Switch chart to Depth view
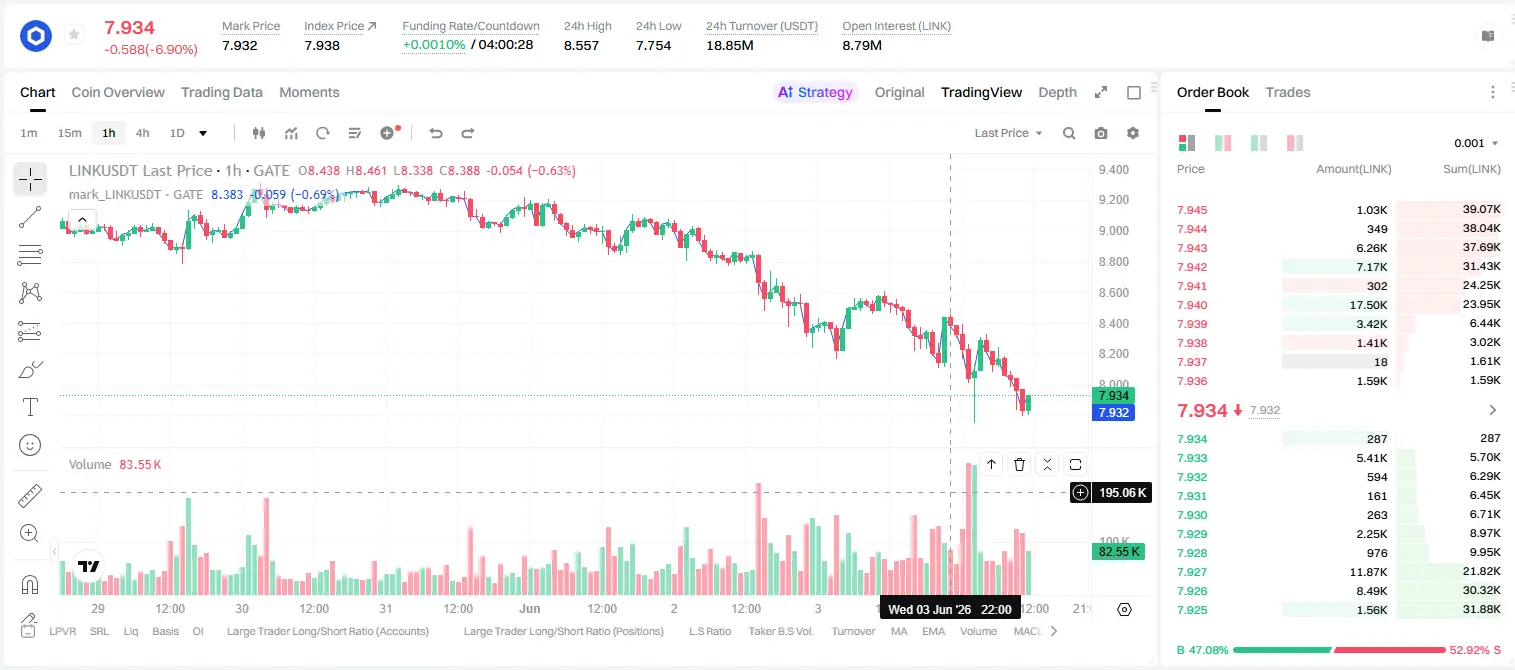Viewport: 1515px width, 670px height. pyautogui.click(x=1057, y=92)
